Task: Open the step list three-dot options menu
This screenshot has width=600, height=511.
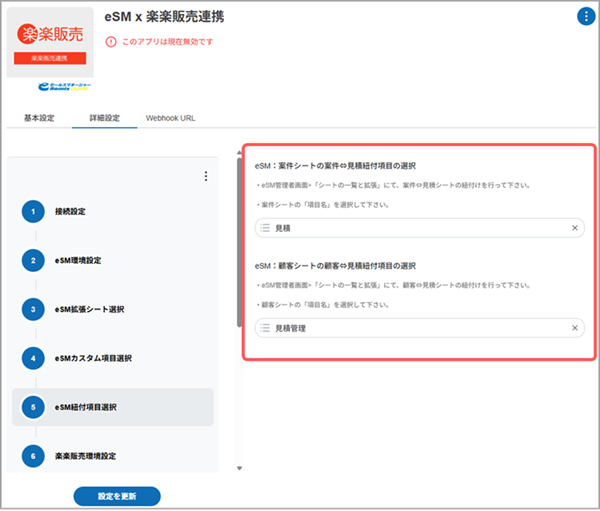Action: point(206,176)
